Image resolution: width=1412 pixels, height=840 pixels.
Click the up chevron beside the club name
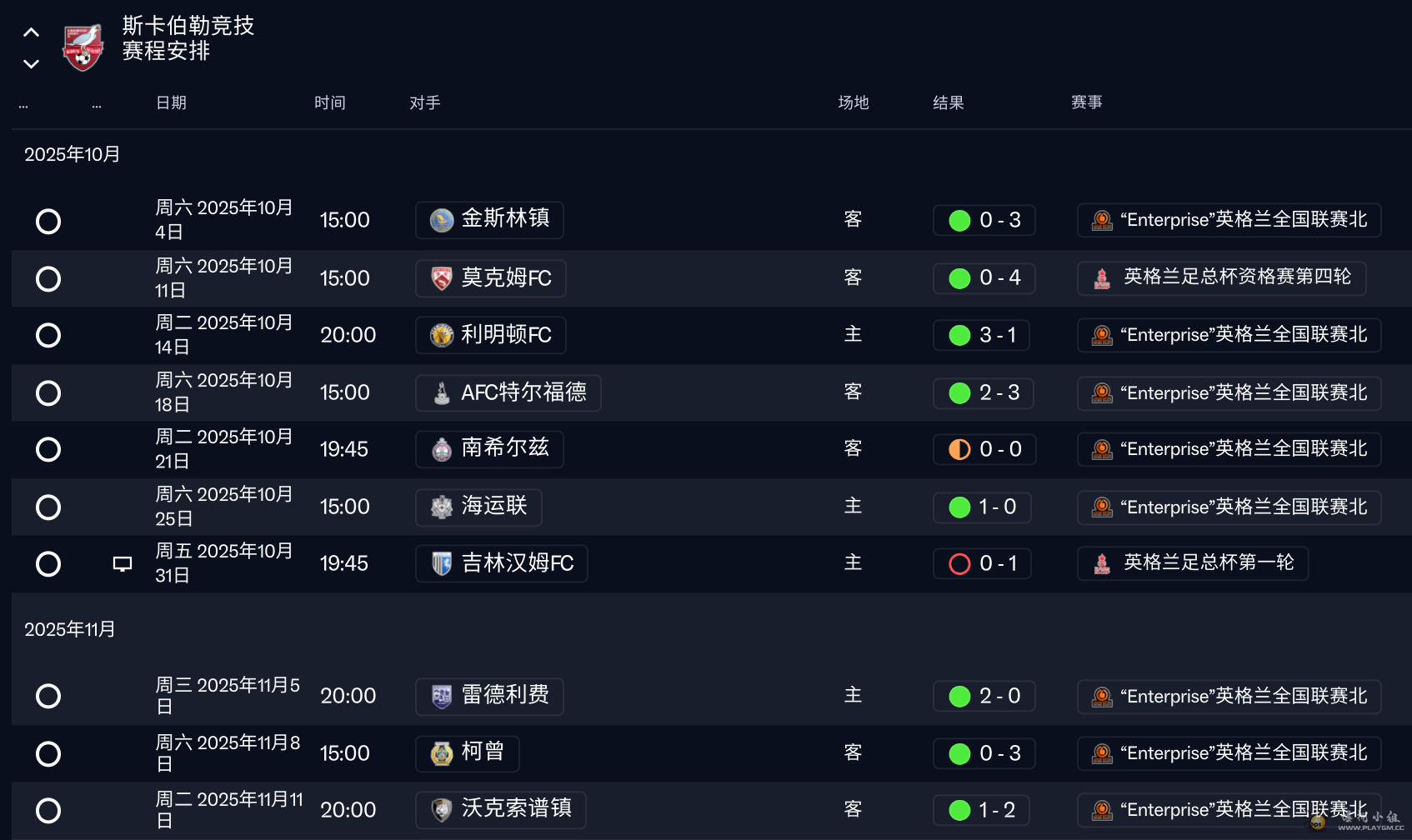pyautogui.click(x=32, y=33)
